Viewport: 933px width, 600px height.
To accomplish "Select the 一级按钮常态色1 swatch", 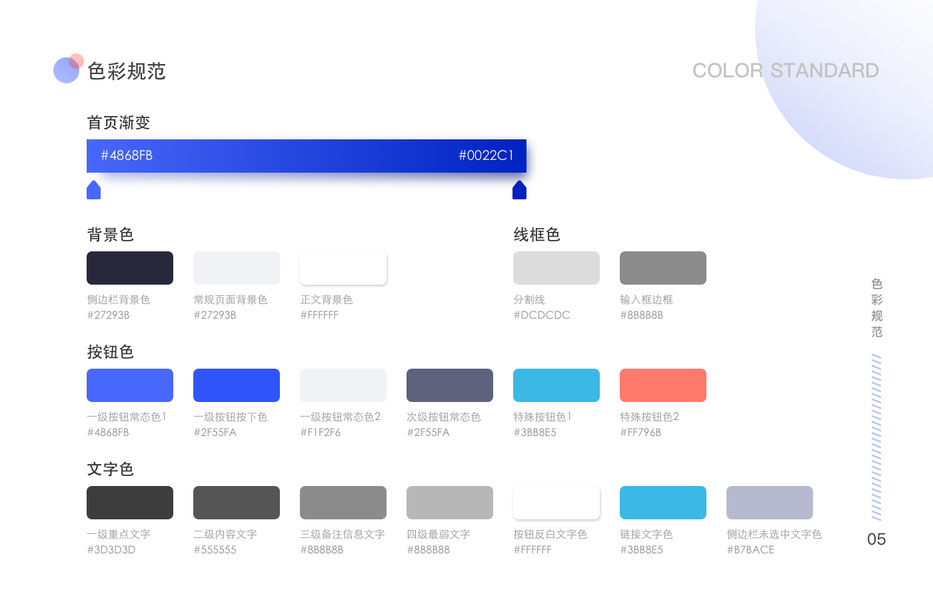I will 130,385.
